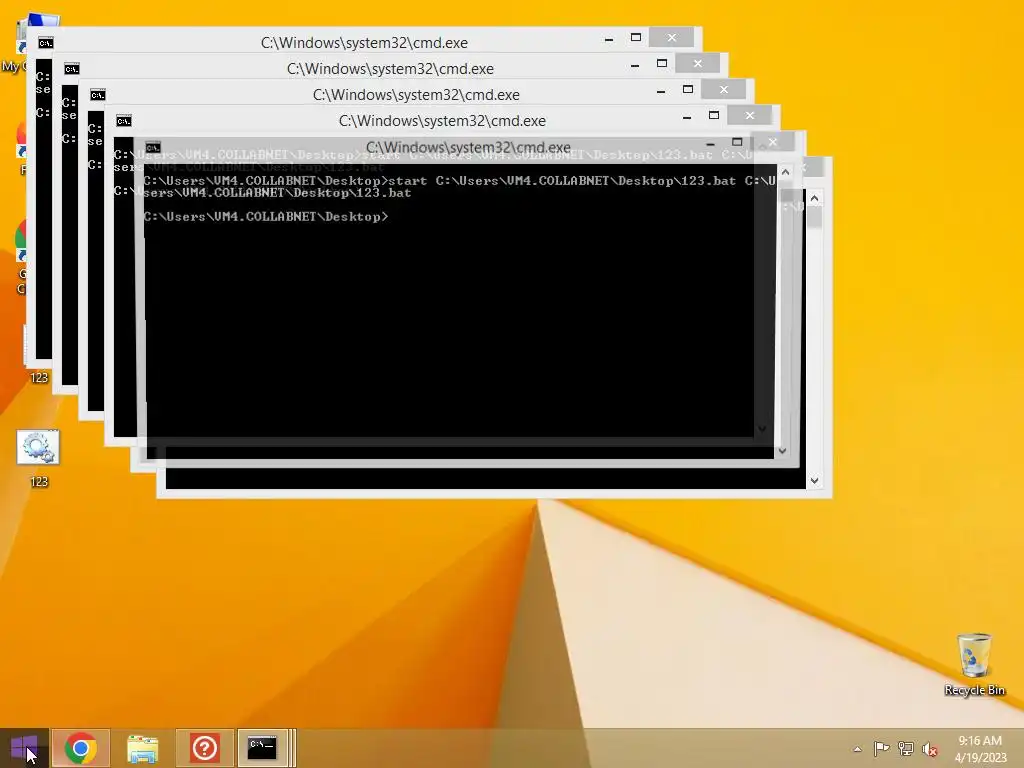Minimize the fifth (front) cmd.exe window

pos(711,143)
